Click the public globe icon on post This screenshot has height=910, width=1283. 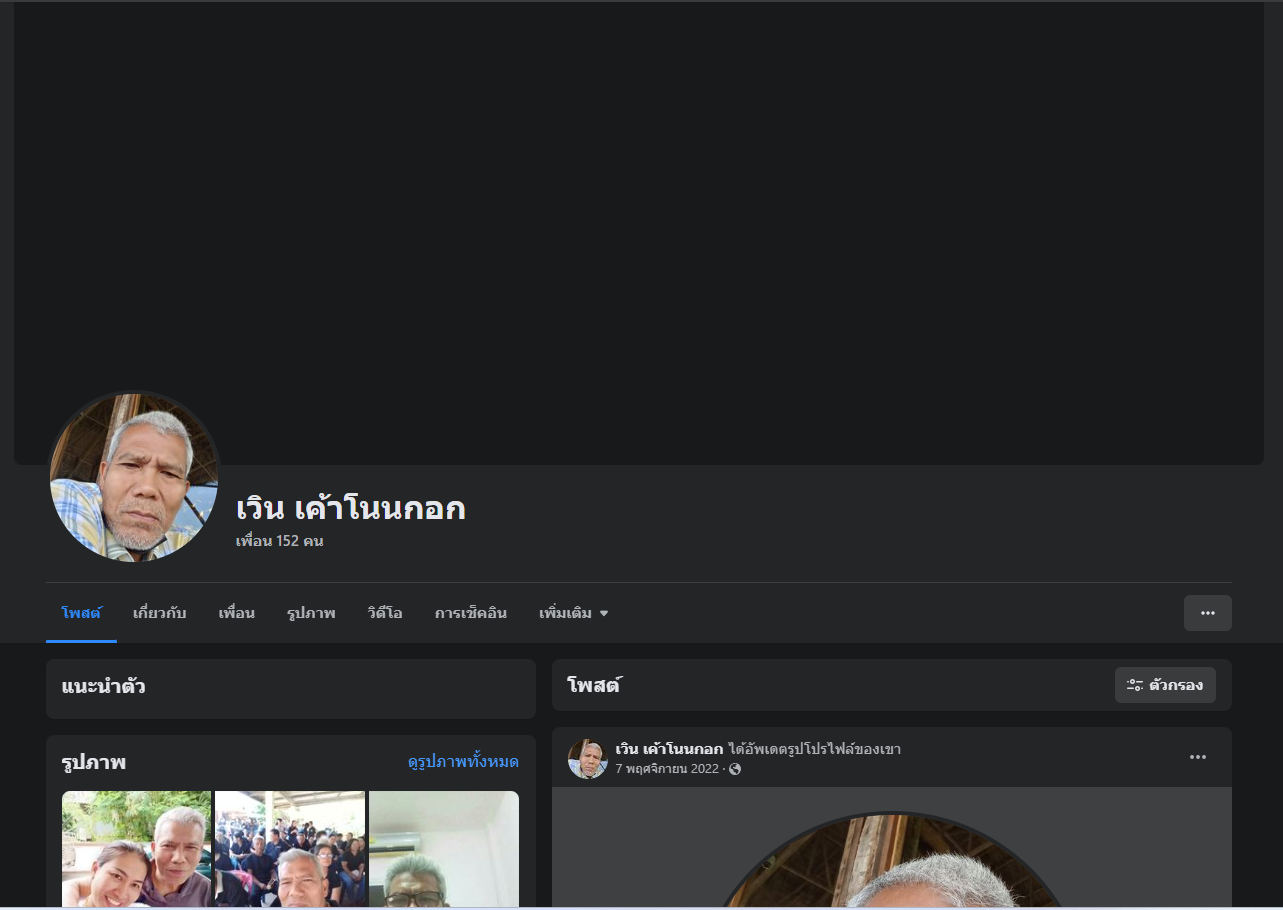point(735,769)
